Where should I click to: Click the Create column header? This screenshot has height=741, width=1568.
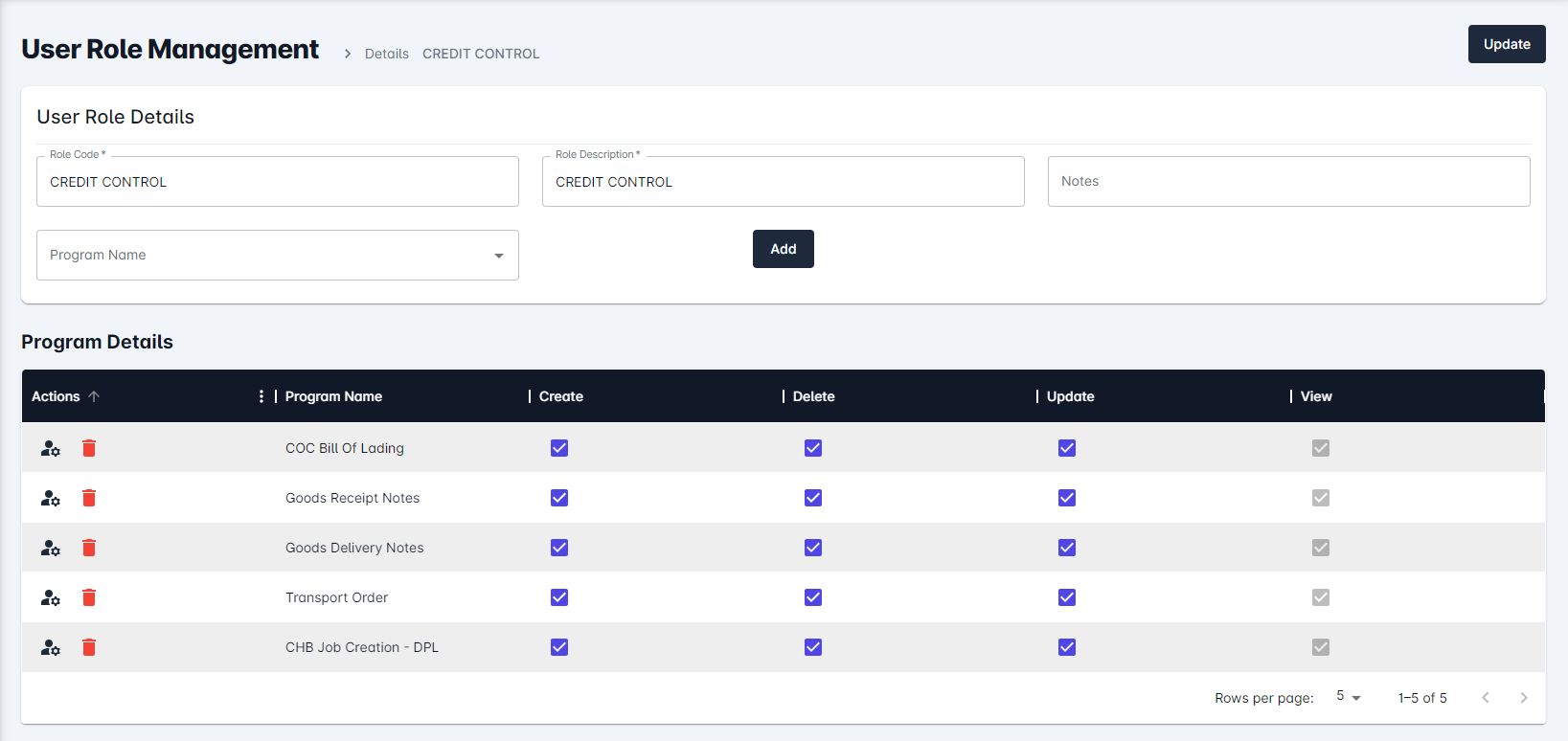(561, 396)
